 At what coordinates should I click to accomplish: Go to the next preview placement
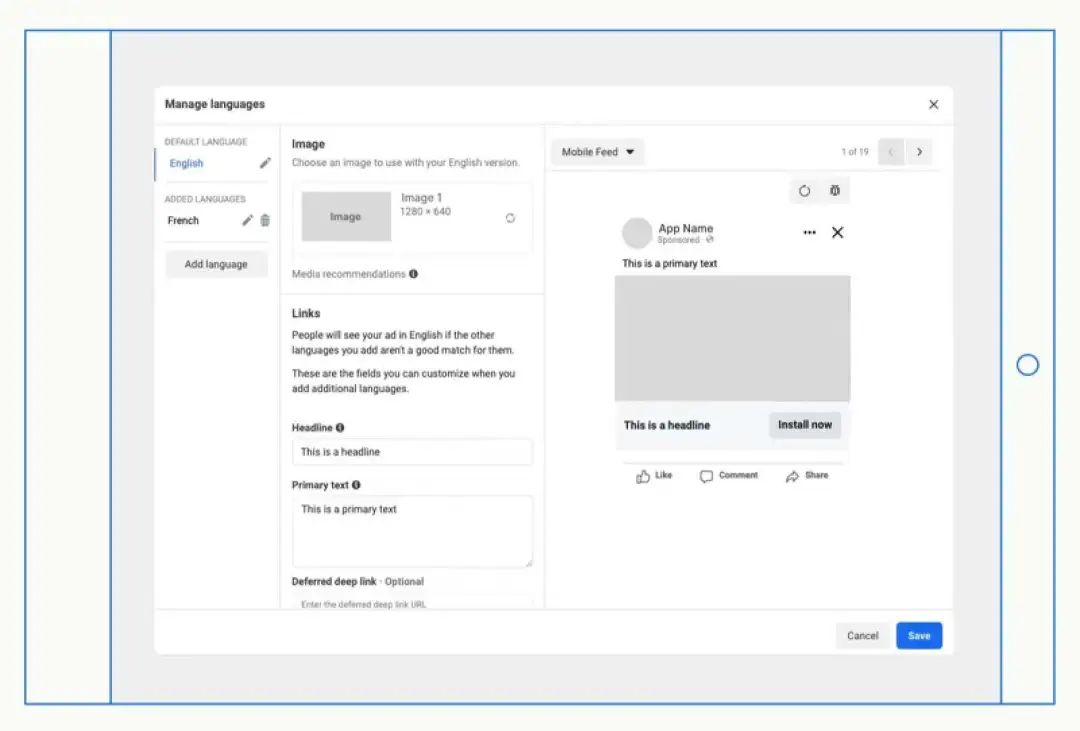(x=919, y=152)
